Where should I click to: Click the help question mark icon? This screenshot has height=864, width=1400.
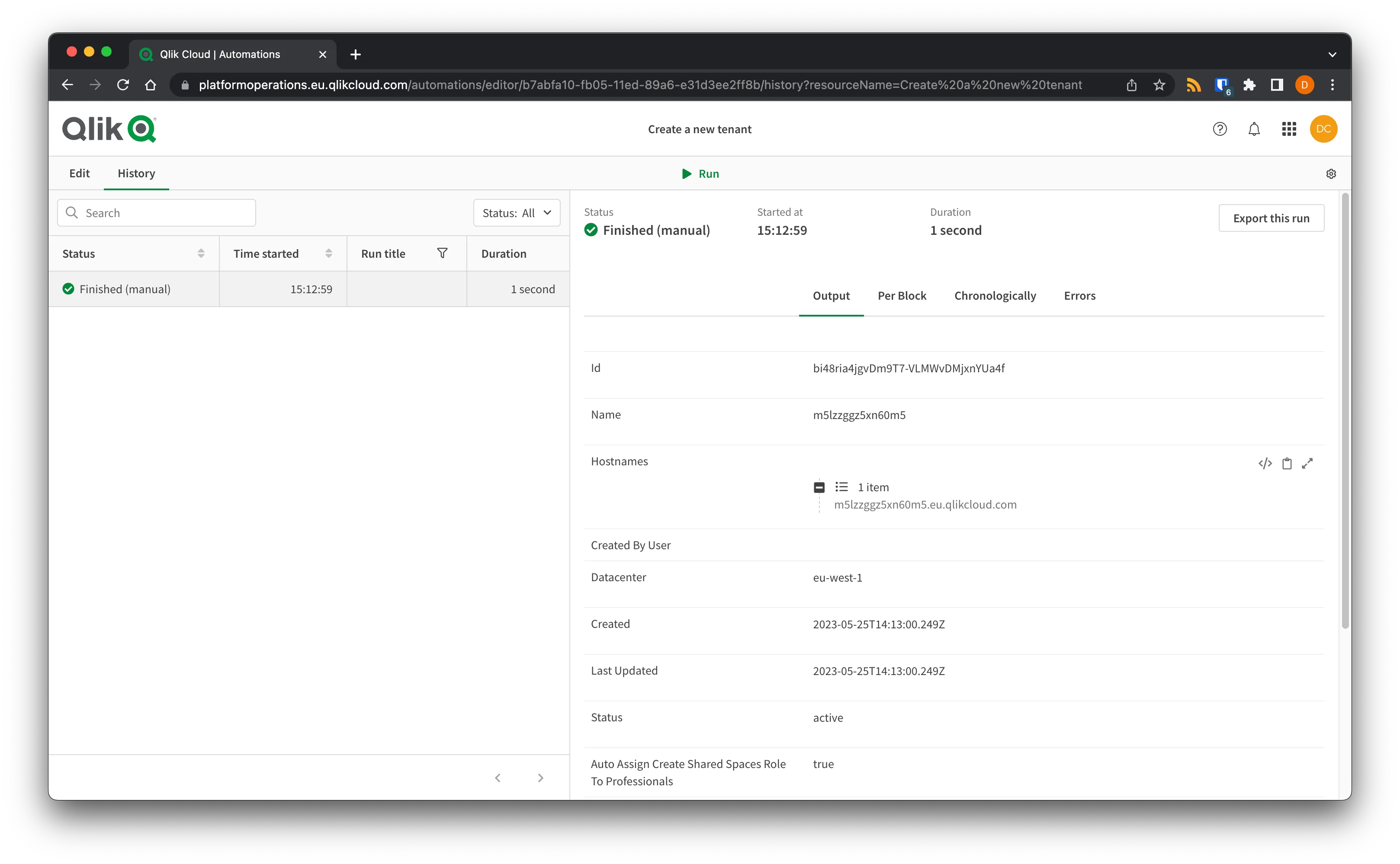(1219, 128)
